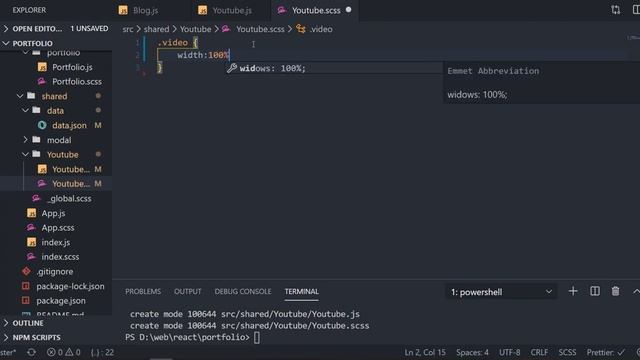
Task: Open the source control compare changes icon
Action: point(616,10)
